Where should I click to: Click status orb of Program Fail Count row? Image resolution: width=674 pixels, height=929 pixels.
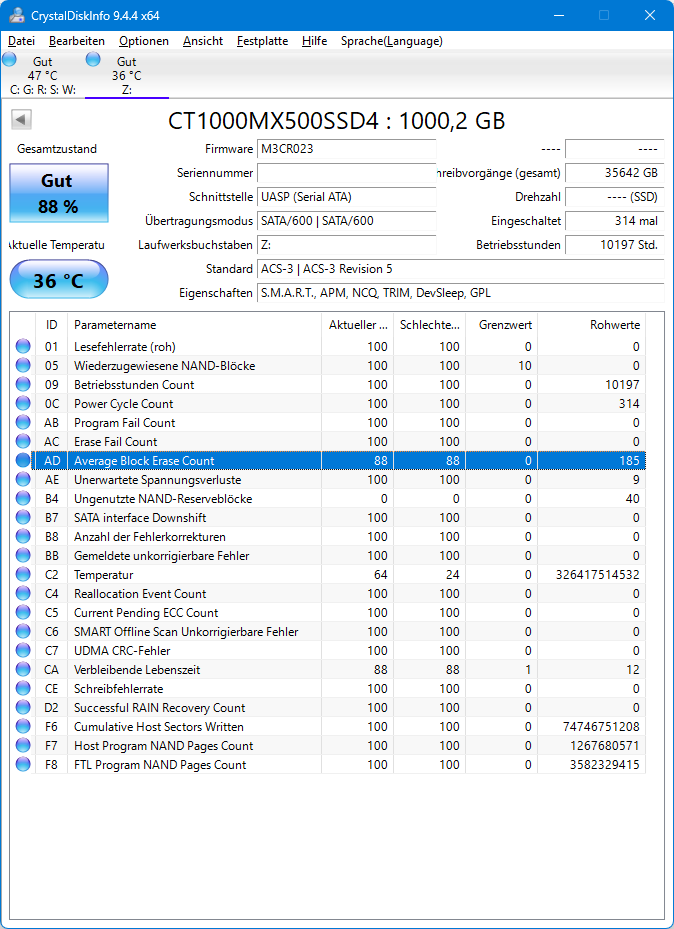(23, 422)
